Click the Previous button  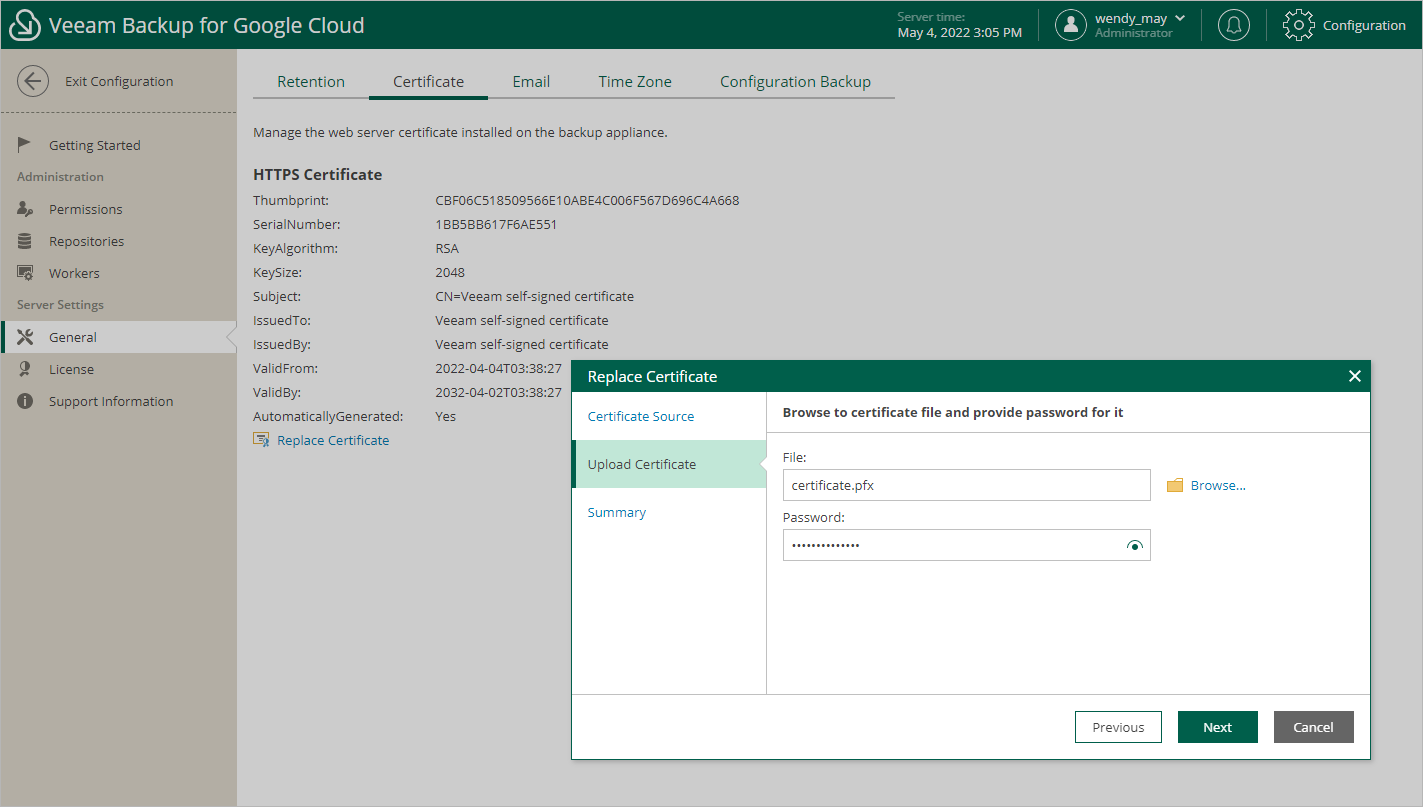(x=1118, y=727)
